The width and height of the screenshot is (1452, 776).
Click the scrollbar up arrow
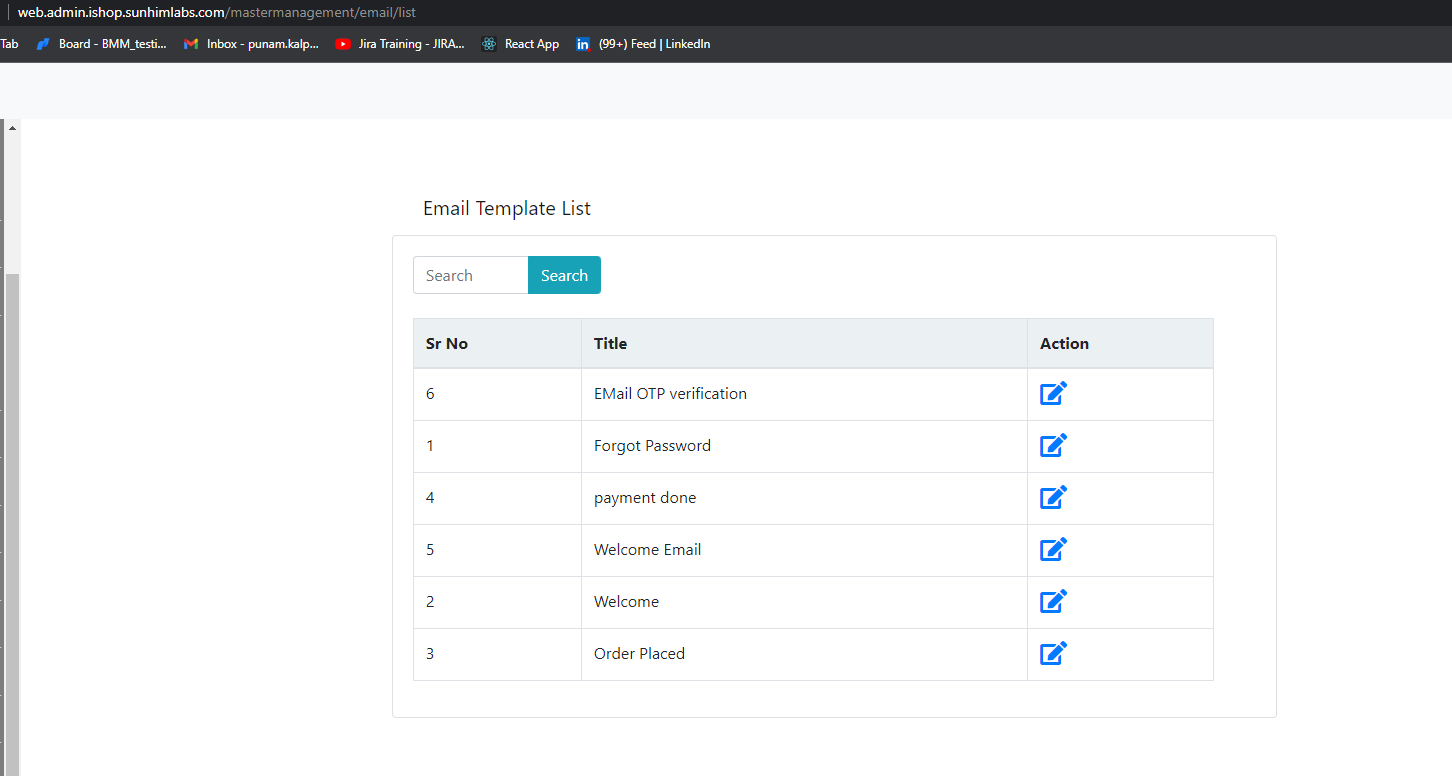point(12,128)
